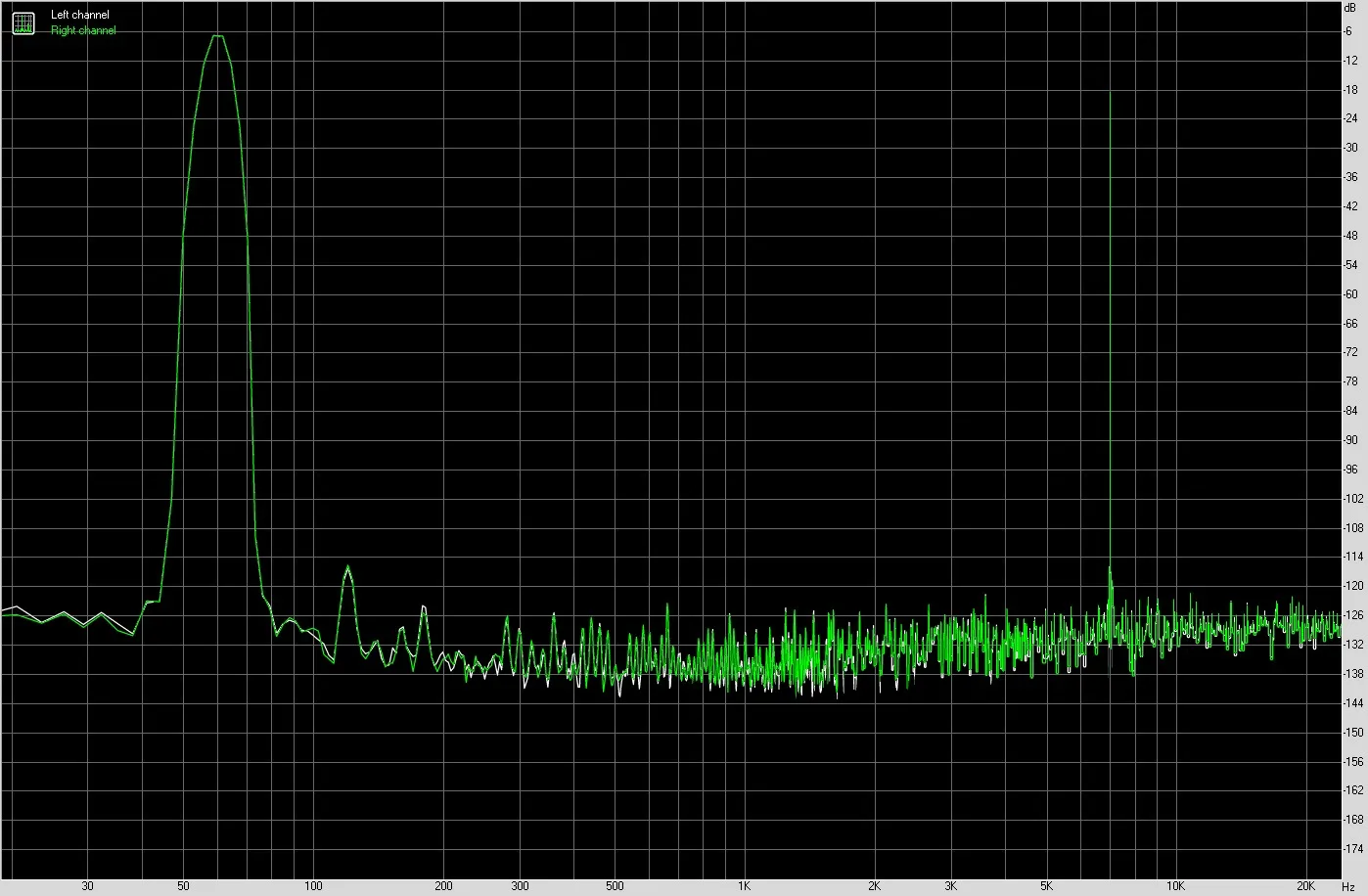Click the -66 dB axis value
Image resolution: width=1368 pixels, height=896 pixels.
[x=1350, y=324]
